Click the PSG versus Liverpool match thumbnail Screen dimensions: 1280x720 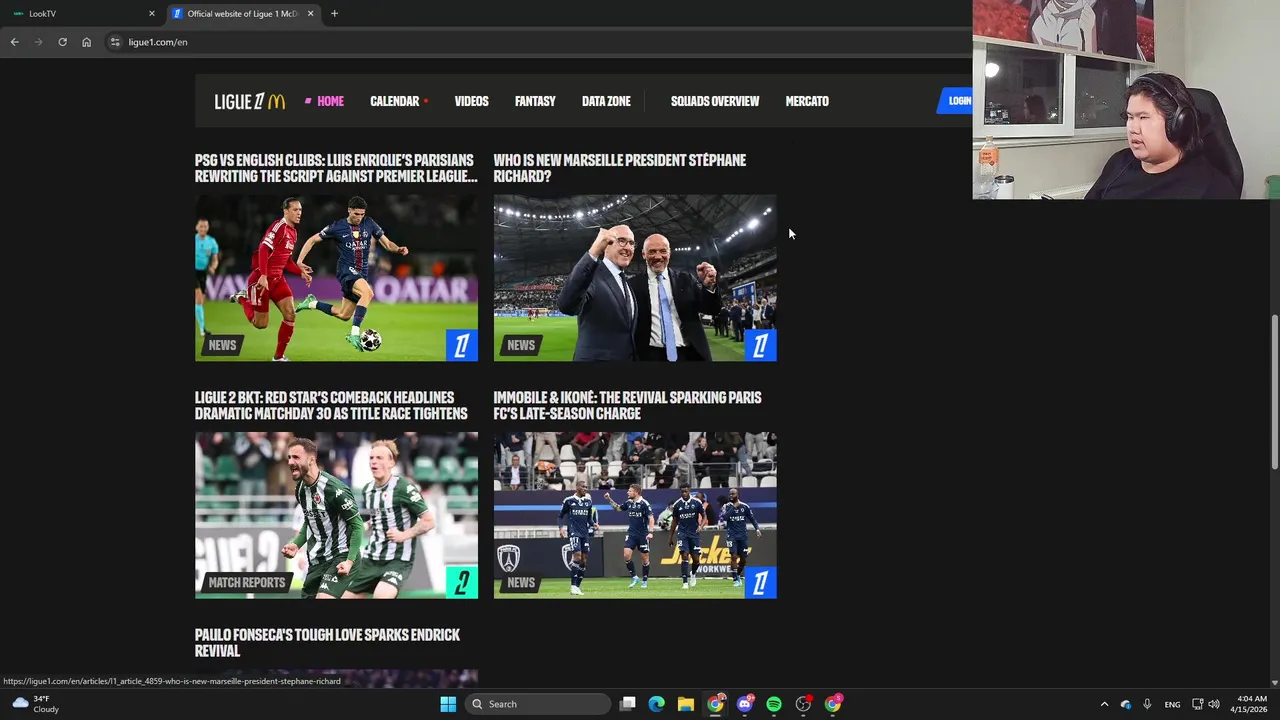pyautogui.click(x=336, y=277)
